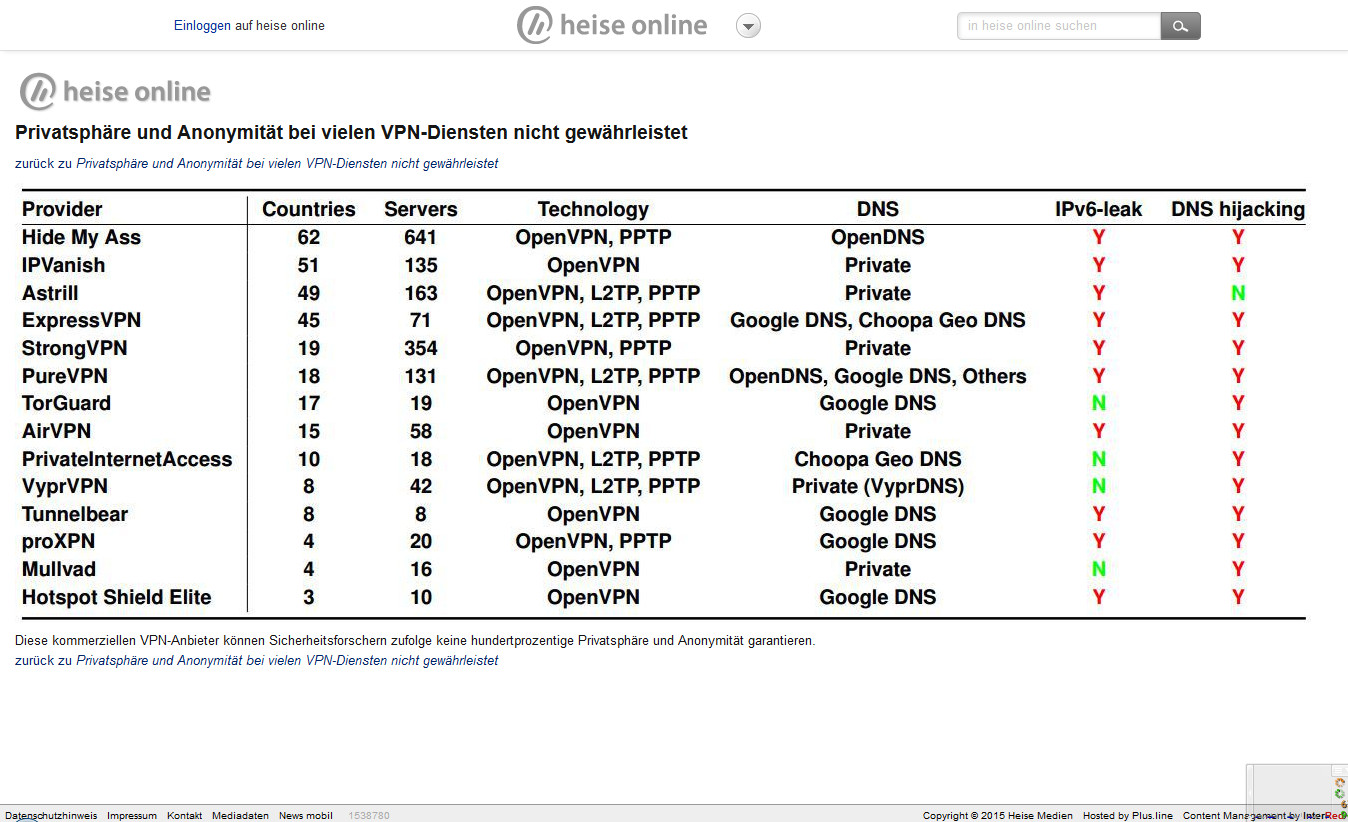
Task: Click the Hide My Ass provider name
Action: tap(81, 237)
